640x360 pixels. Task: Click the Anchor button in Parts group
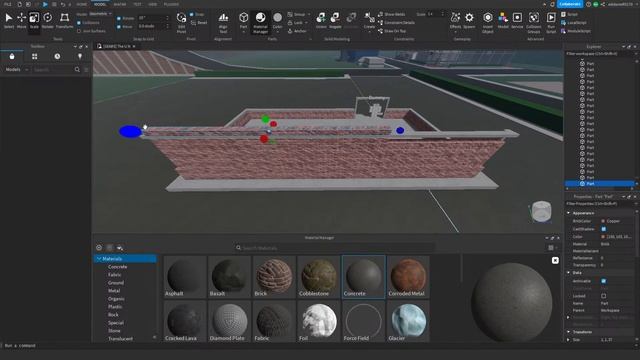coord(298,31)
